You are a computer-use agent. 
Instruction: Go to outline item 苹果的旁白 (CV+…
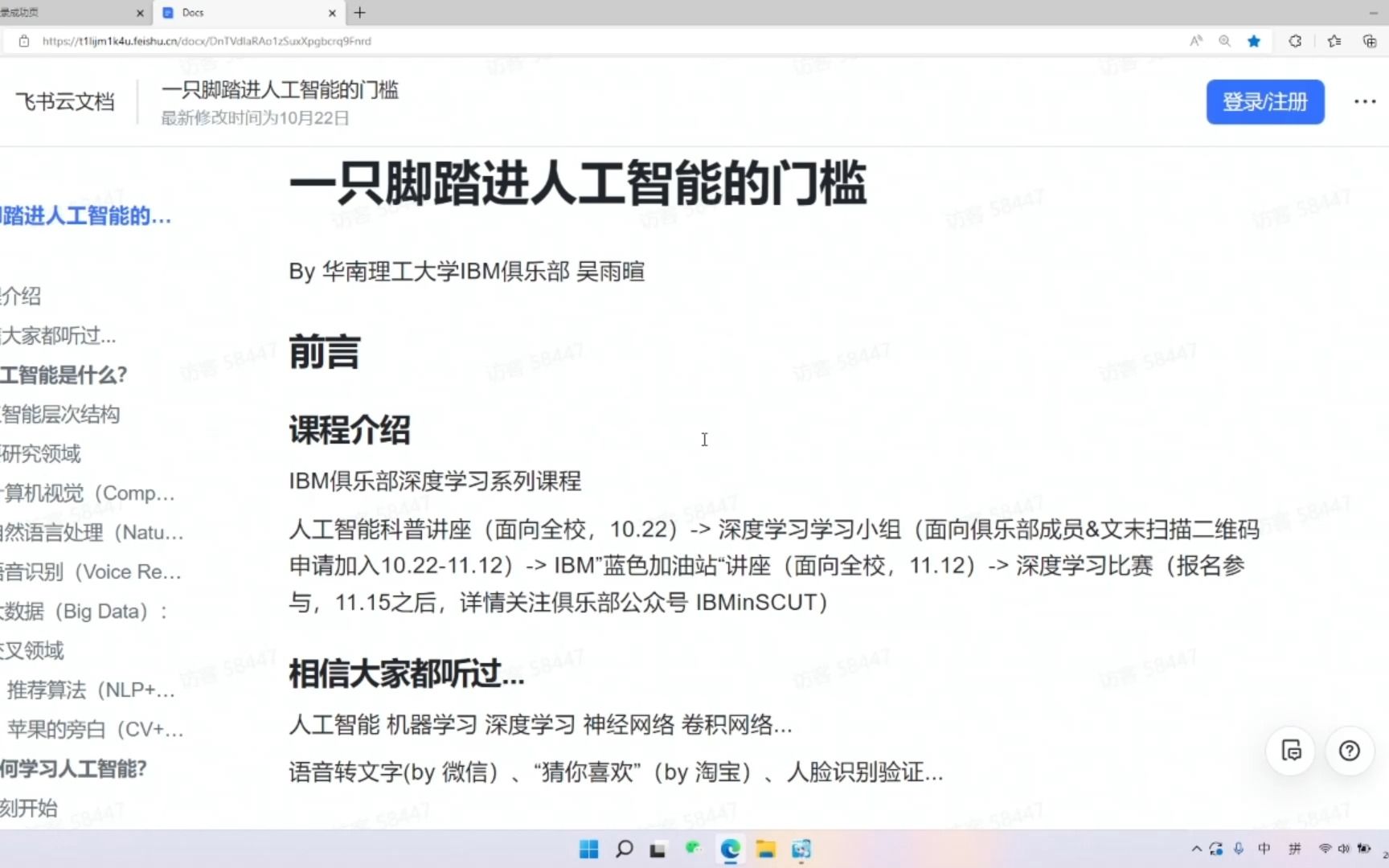96,729
